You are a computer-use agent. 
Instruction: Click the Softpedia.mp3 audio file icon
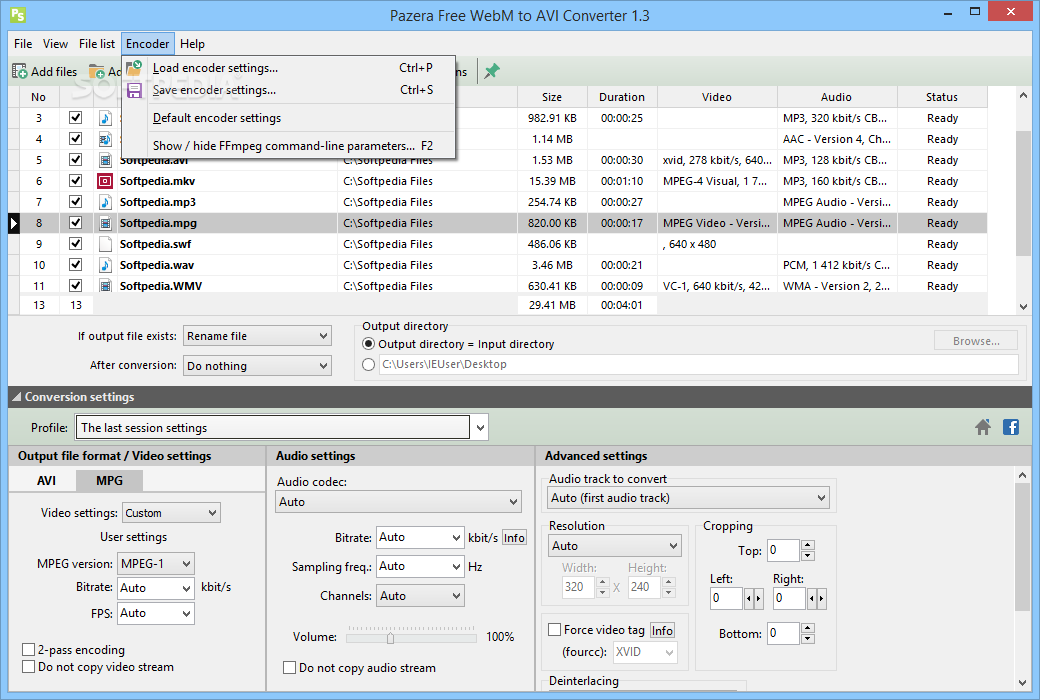pyautogui.click(x=105, y=202)
